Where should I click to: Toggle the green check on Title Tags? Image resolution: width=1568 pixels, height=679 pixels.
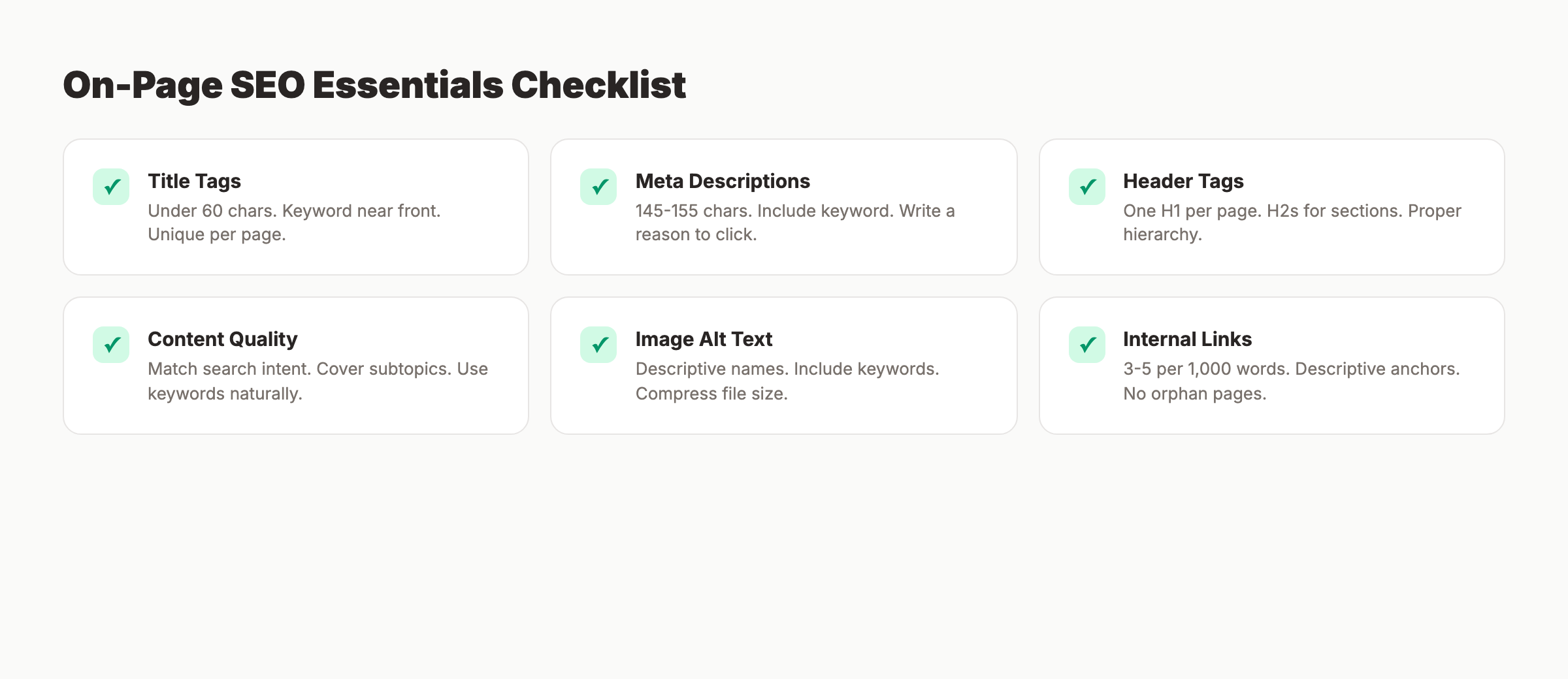111,187
